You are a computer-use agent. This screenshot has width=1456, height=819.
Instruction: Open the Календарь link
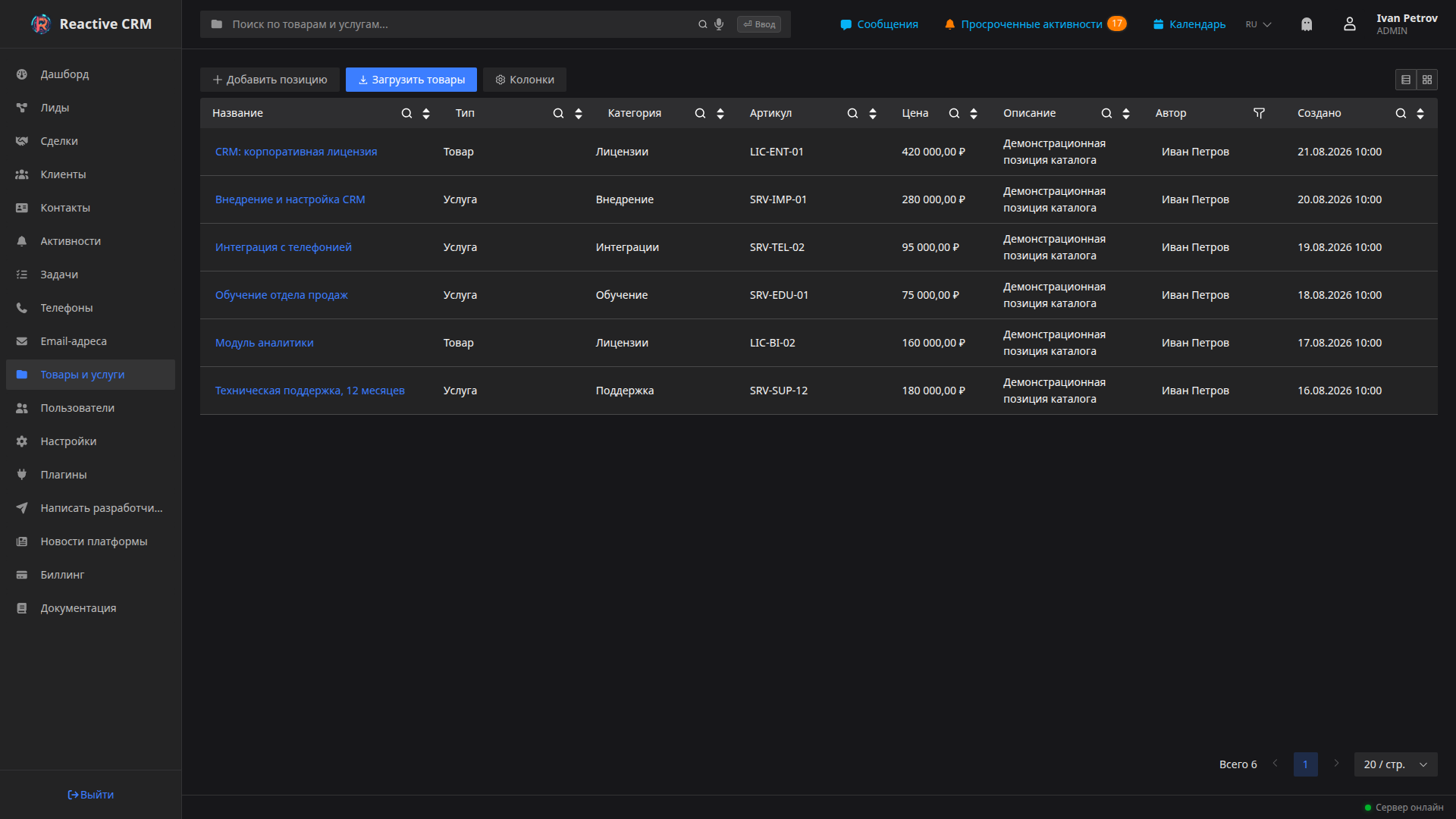pyautogui.click(x=1189, y=24)
